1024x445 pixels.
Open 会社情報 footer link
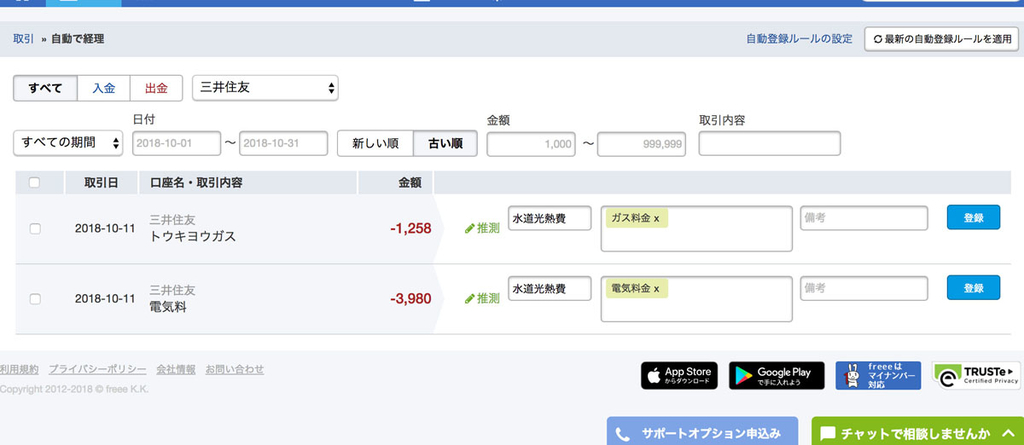pos(176,369)
